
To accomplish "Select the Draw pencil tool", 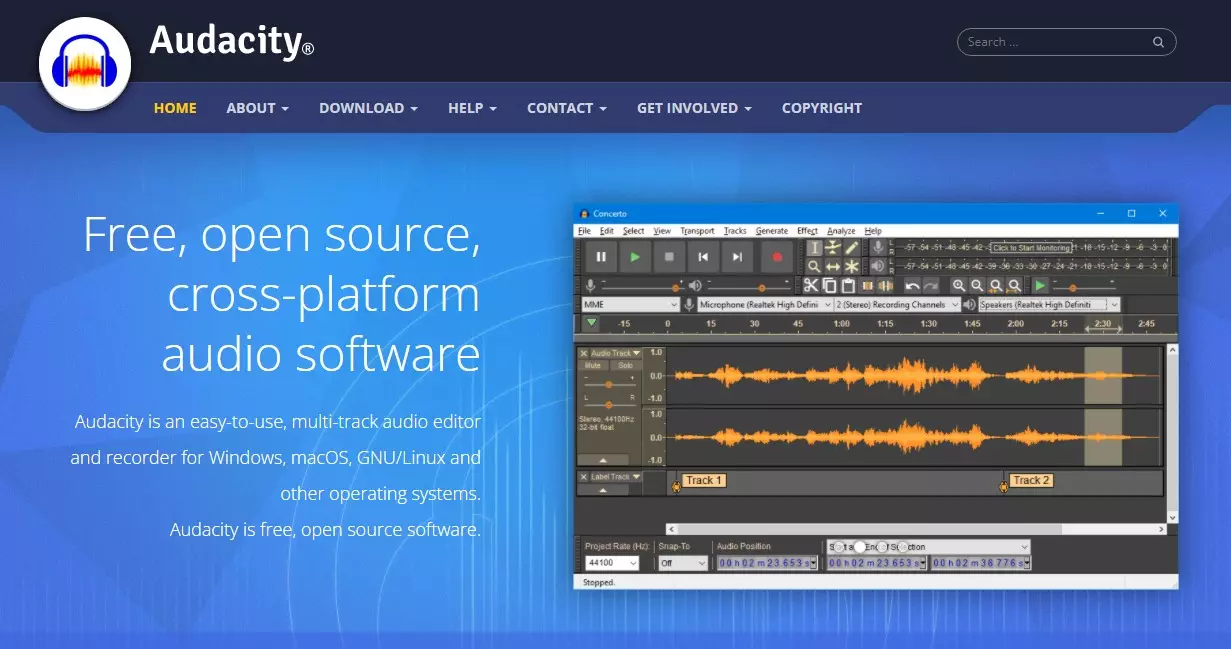I will coord(852,247).
